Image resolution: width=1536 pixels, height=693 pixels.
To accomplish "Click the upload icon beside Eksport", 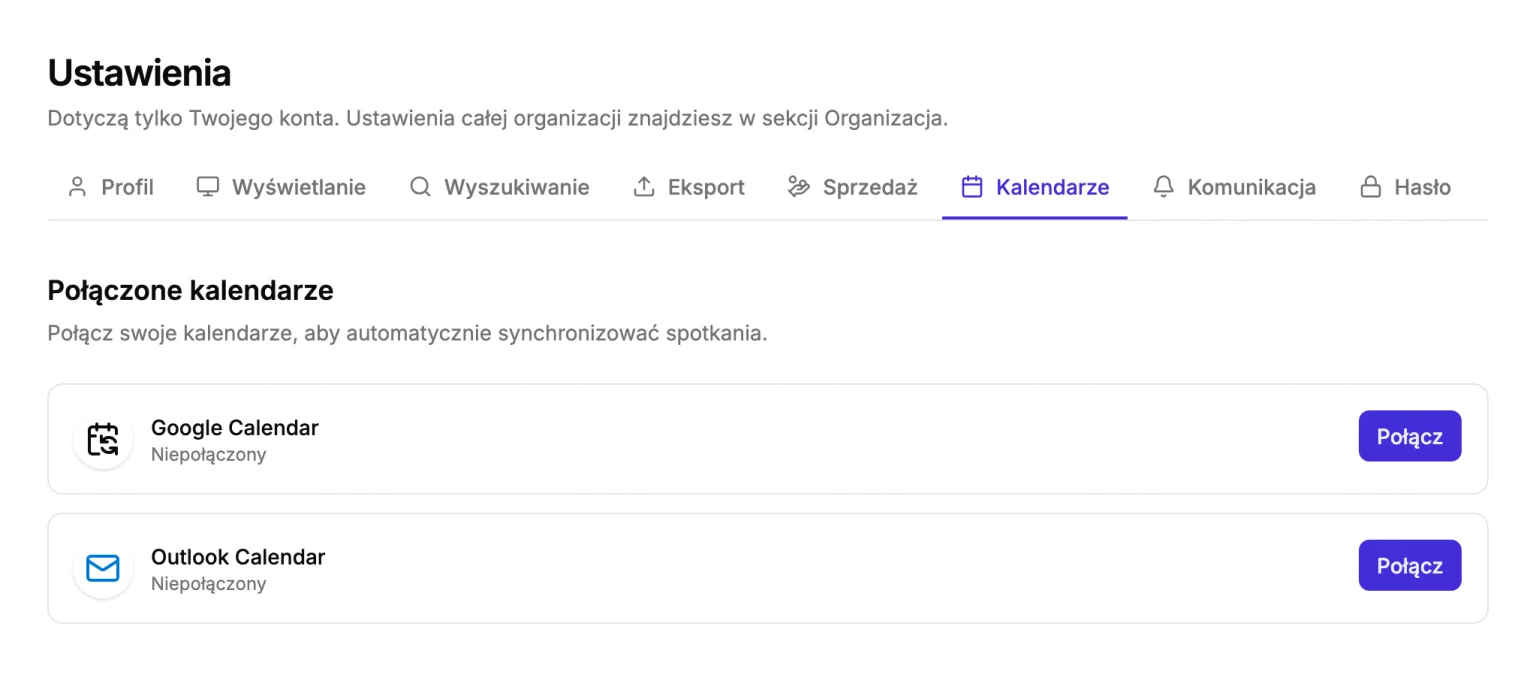I will pos(644,187).
